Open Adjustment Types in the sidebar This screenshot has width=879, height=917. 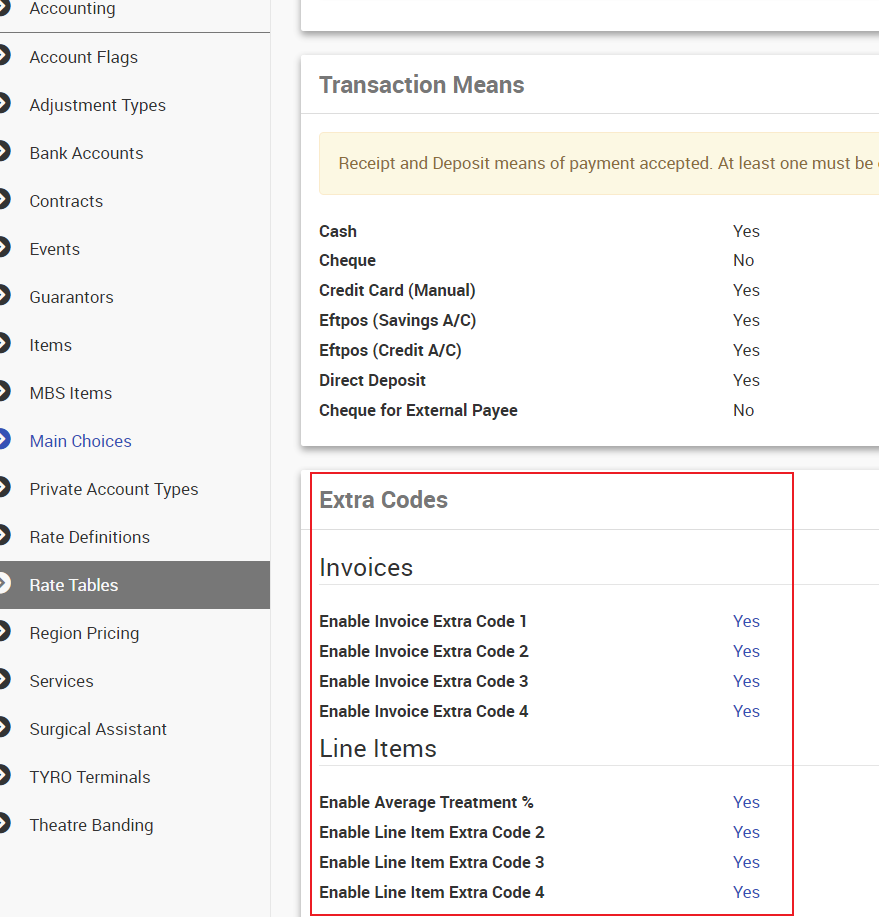[97, 105]
